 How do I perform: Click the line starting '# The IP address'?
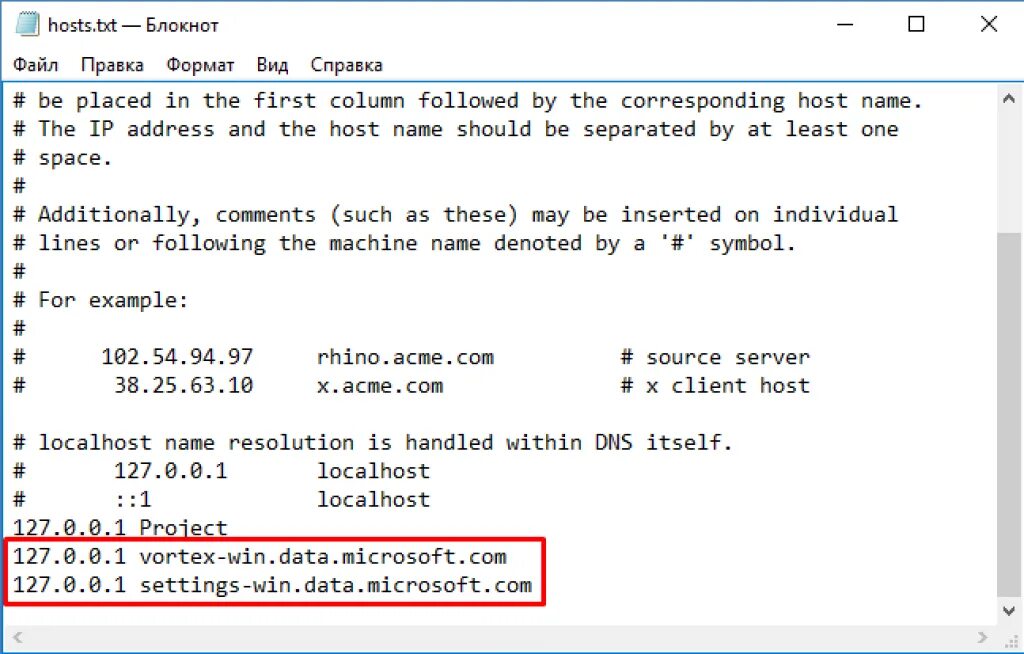click(x=455, y=129)
